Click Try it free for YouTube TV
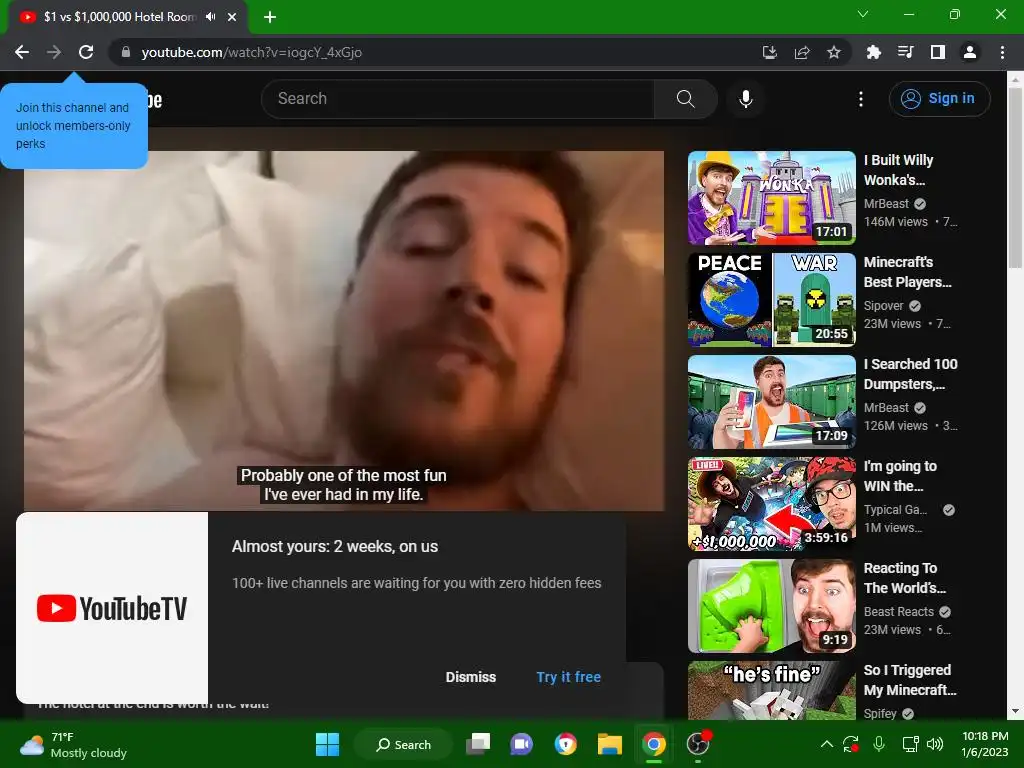The height and width of the screenshot is (768, 1024). click(x=568, y=677)
